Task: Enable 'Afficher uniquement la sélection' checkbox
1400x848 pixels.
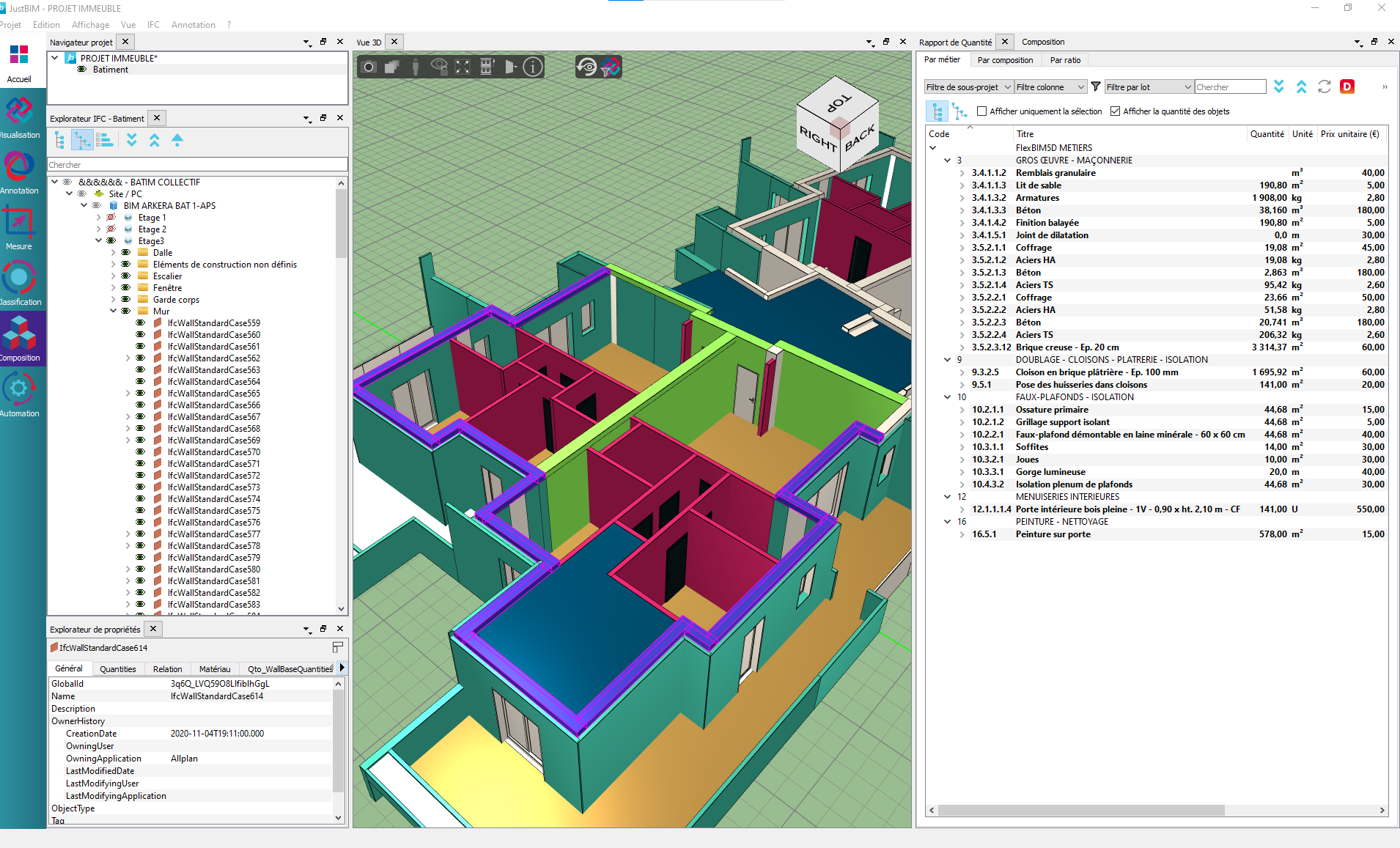Action: [x=981, y=111]
